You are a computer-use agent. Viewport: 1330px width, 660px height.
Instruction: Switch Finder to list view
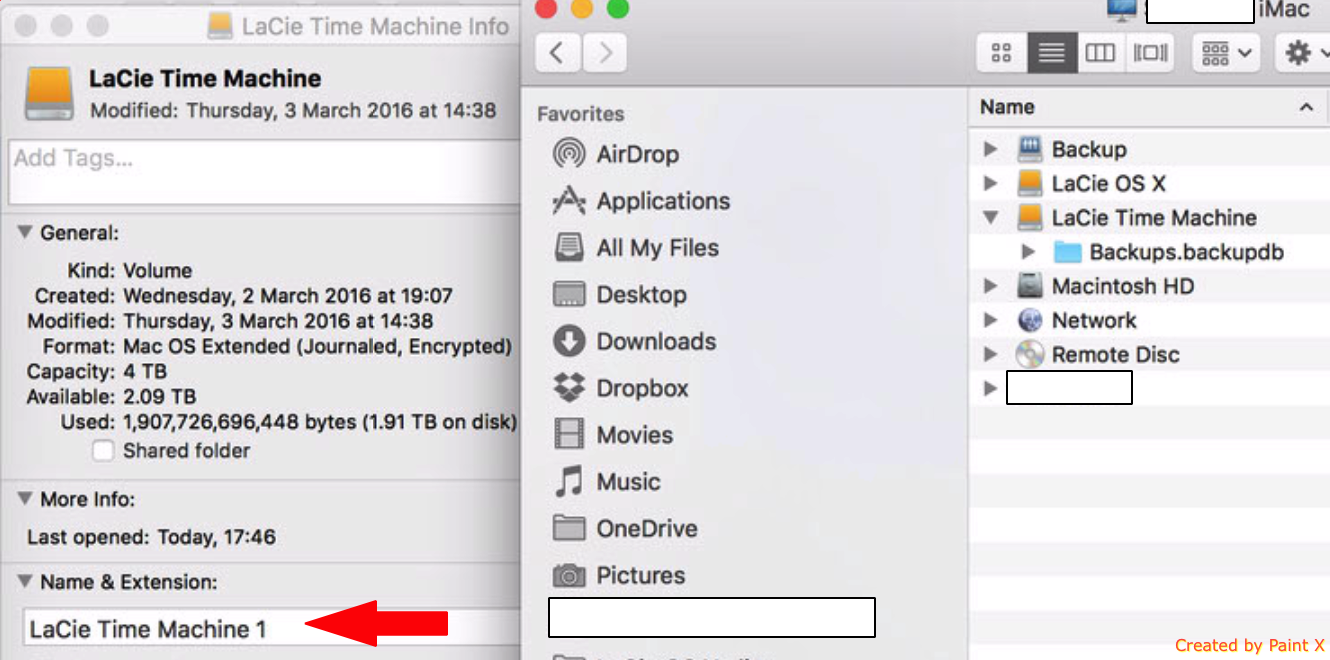(x=1051, y=53)
